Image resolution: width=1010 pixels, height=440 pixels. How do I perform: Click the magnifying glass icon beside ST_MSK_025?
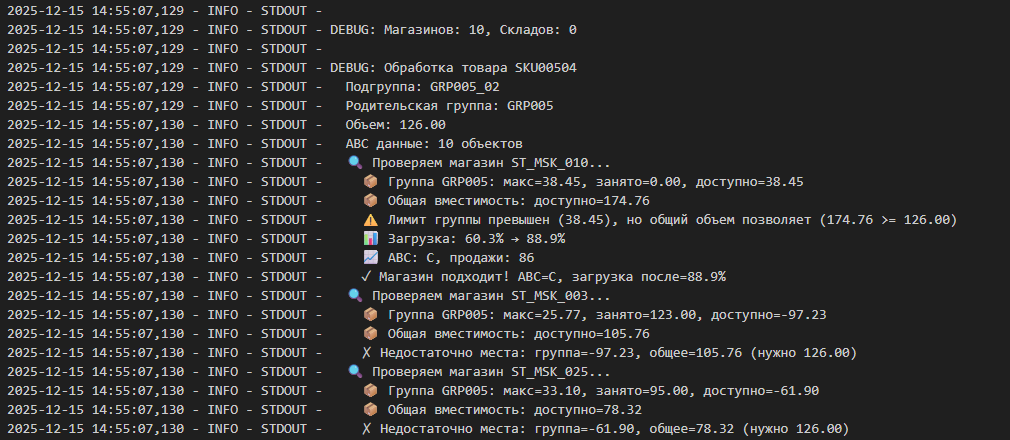pyautogui.click(x=355, y=372)
